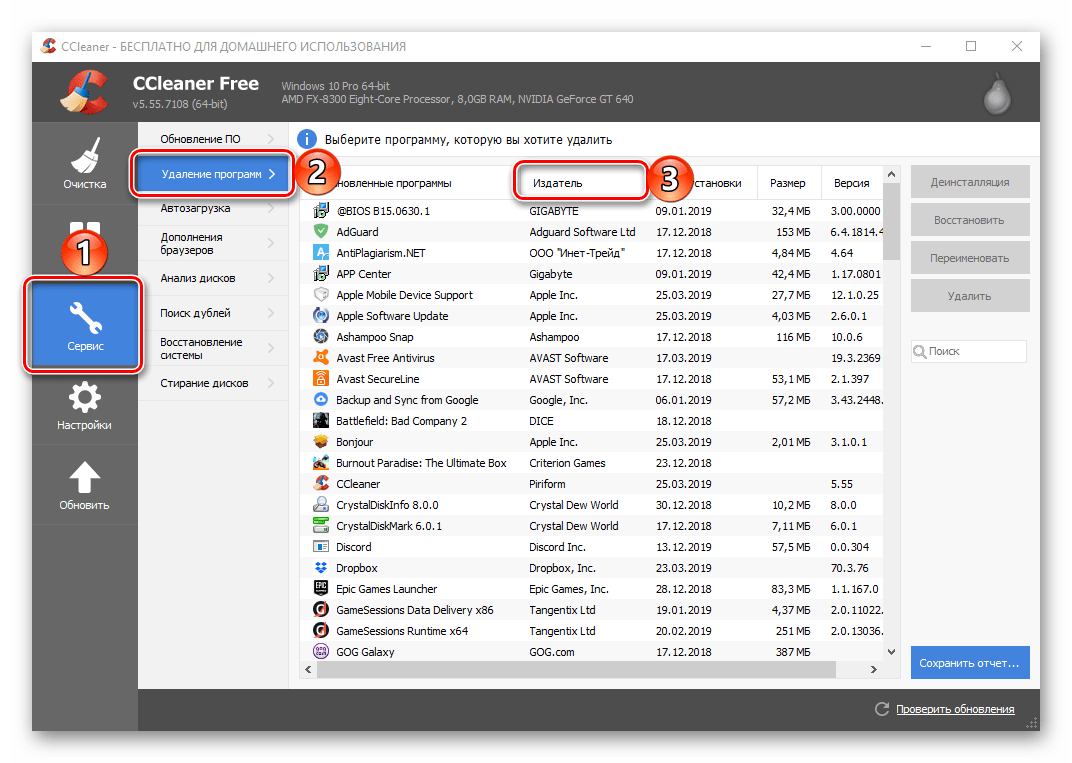Expand the Автозагрузка menu item

coord(212,209)
